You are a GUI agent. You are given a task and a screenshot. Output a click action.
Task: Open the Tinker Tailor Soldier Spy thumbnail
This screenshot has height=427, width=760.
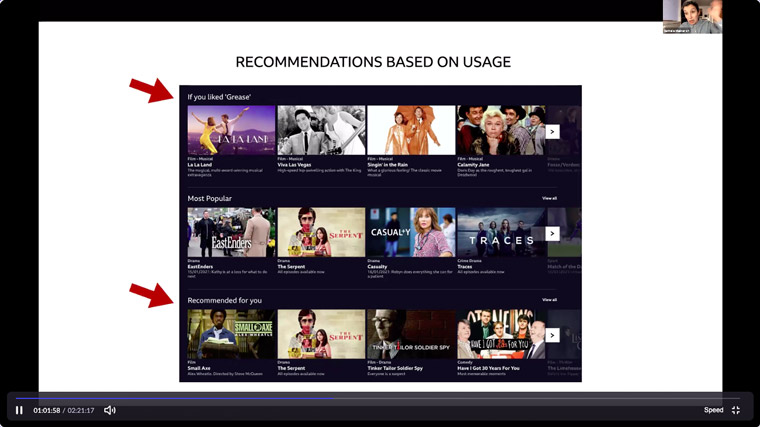click(x=411, y=334)
